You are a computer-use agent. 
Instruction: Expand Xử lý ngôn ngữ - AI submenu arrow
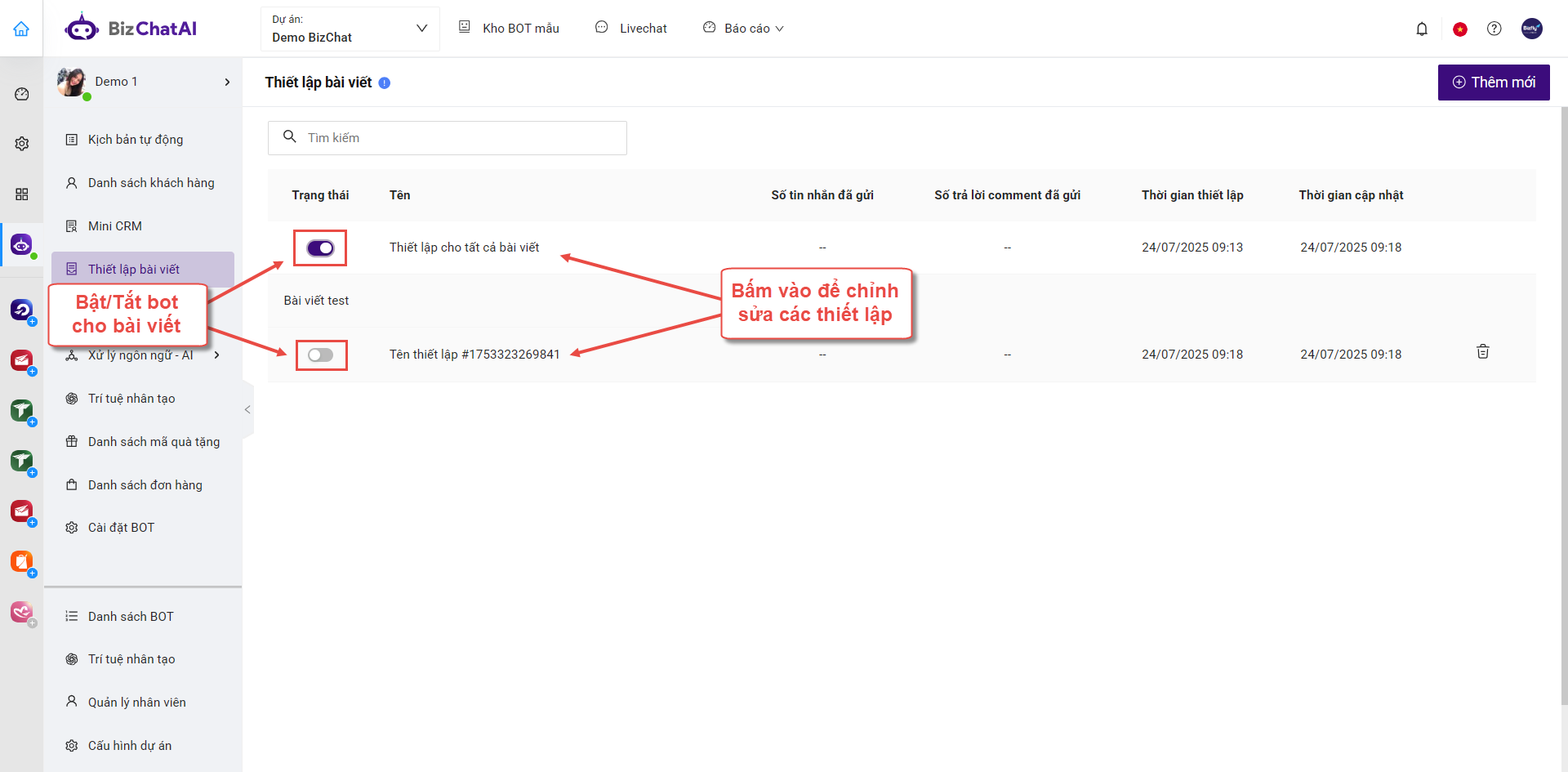[216, 355]
